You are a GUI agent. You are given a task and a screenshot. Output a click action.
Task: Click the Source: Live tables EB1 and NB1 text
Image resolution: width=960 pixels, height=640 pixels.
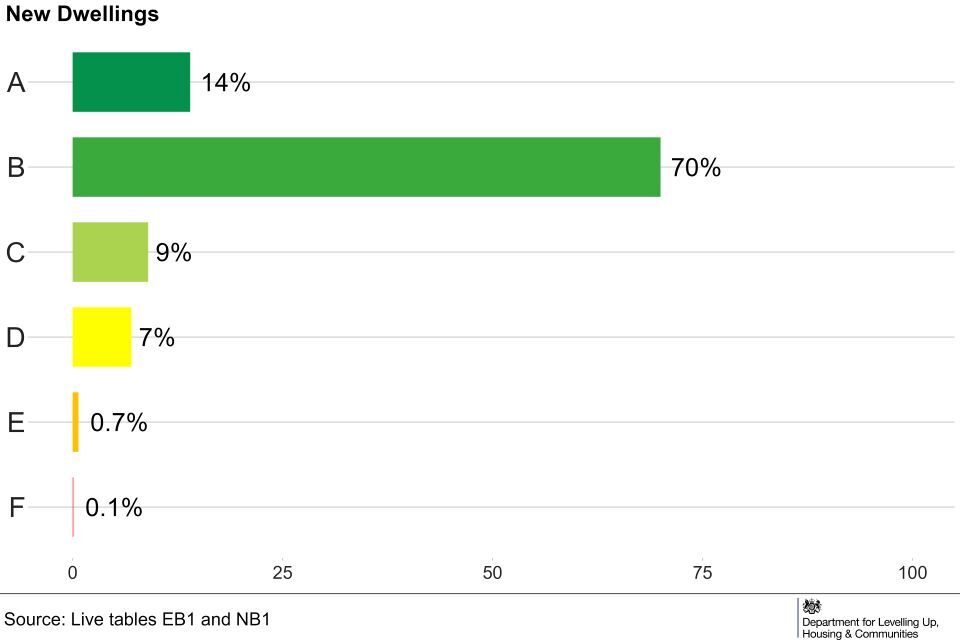(137, 619)
